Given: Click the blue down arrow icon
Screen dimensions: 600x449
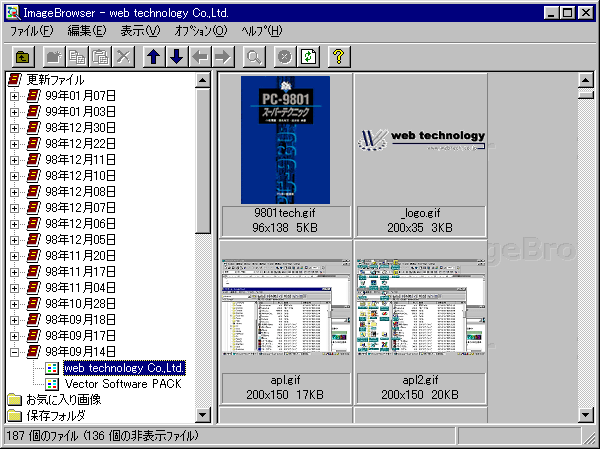Looking at the screenshot, I should pos(177,57).
